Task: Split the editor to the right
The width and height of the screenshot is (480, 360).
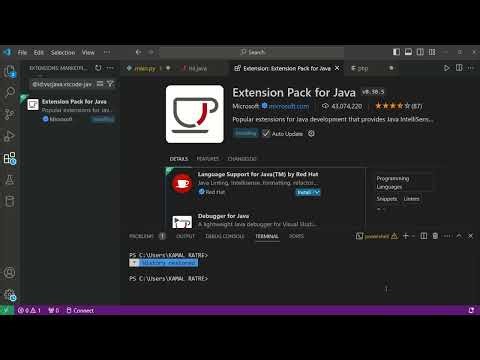Action: 459,68
